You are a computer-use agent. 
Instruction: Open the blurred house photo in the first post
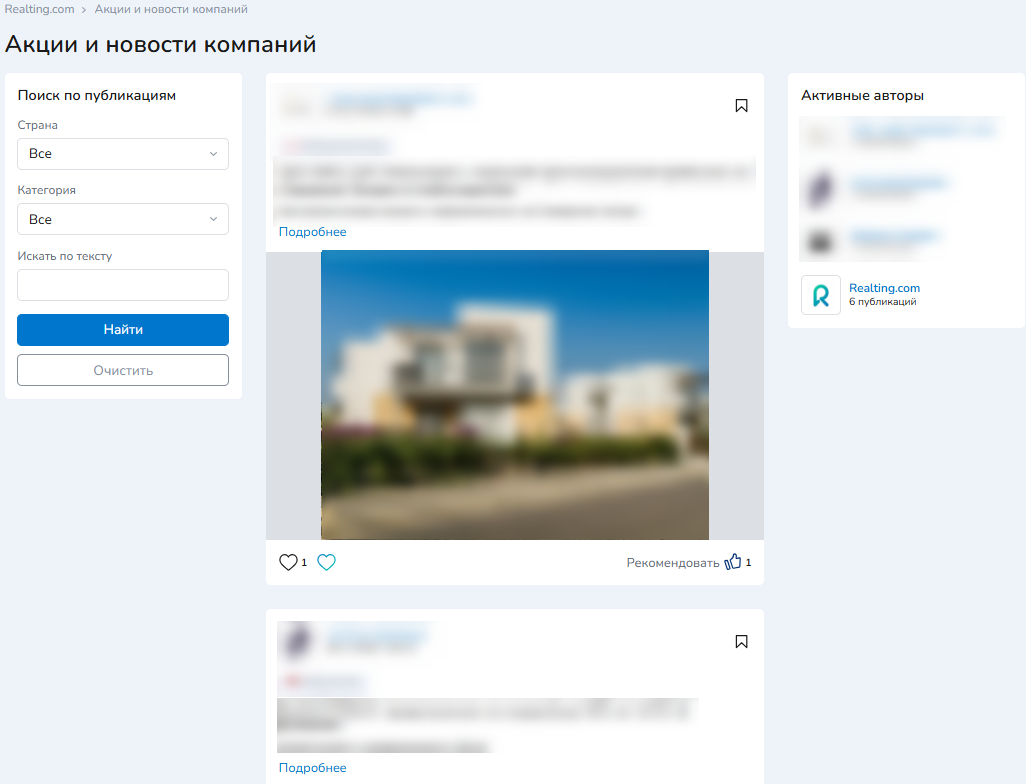click(514, 395)
